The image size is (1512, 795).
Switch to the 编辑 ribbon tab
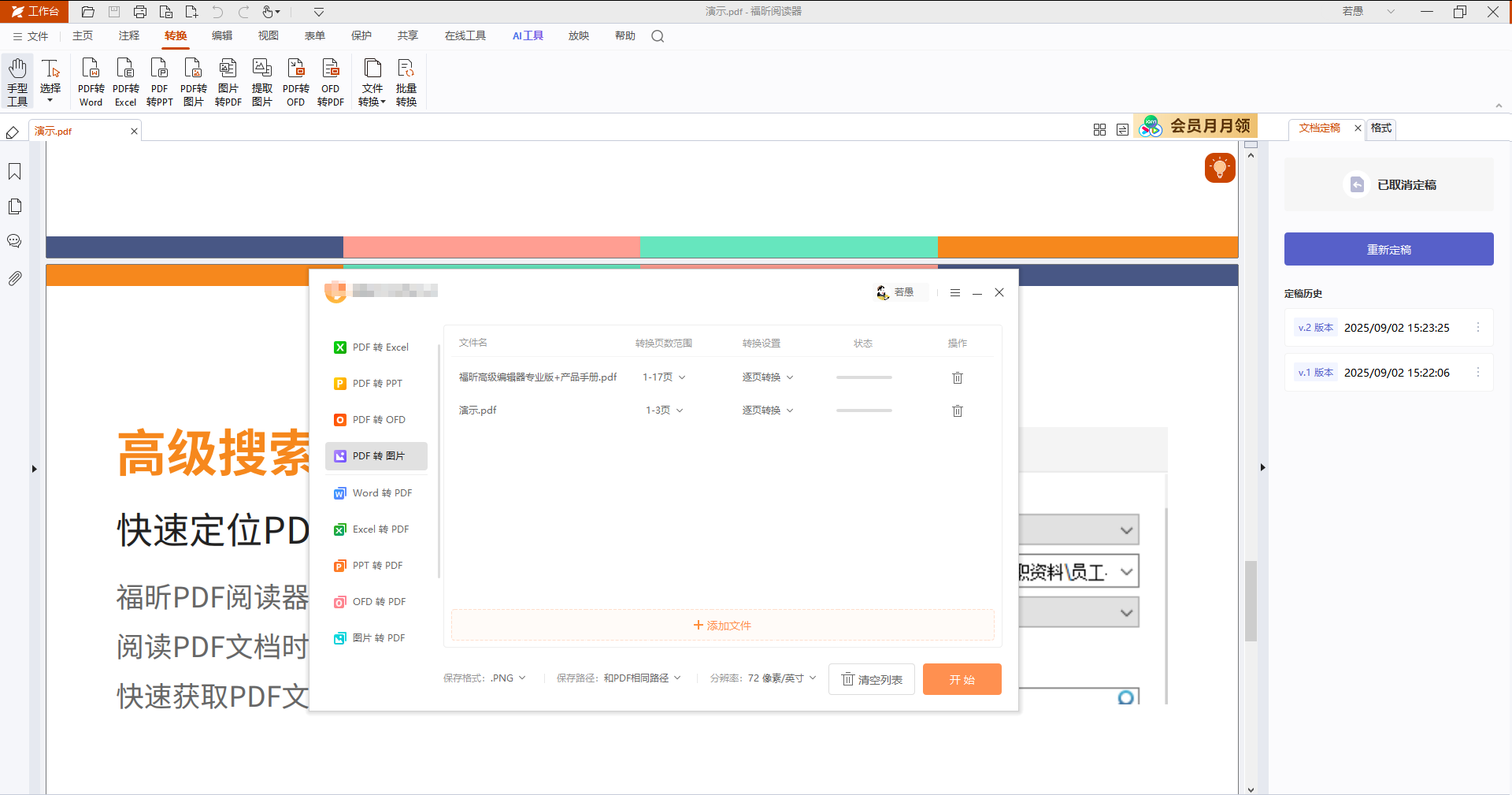222,36
